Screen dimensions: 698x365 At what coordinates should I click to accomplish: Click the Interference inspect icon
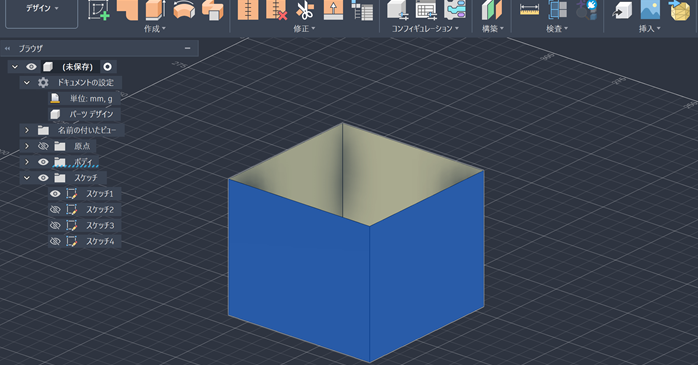click(557, 10)
